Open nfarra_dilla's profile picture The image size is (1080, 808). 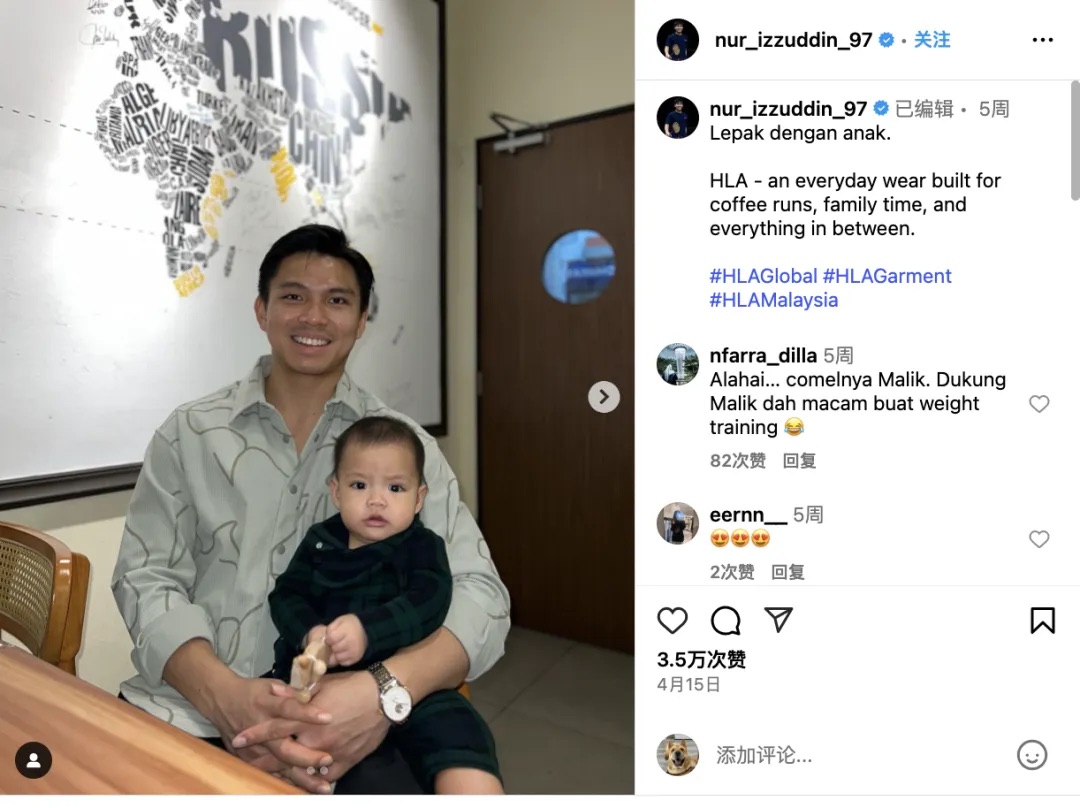coord(678,364)
